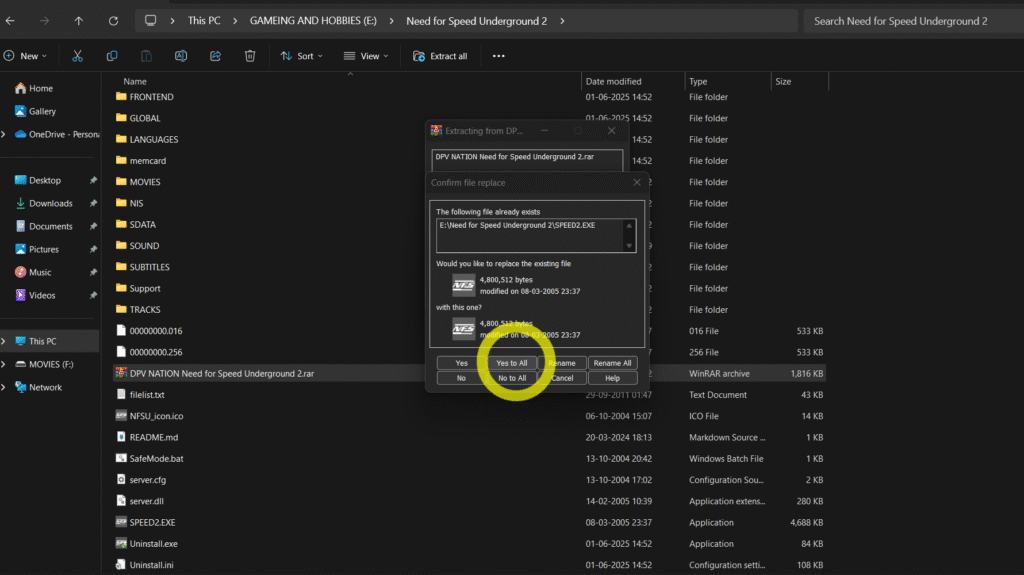The height and width of the screenshot is (575, 1024).
Task: Refresh the folder view
Action: click(x=113, y=21)
